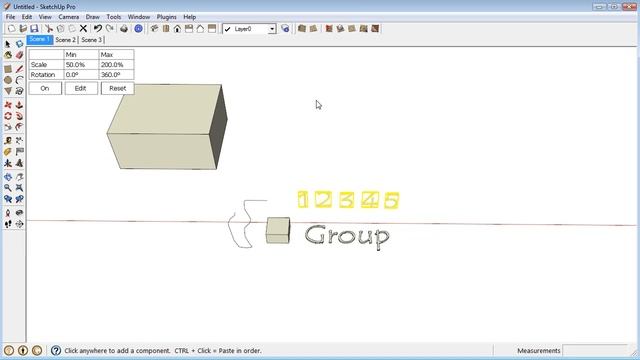Click the Cut scissors icon

tap(49, 29)
